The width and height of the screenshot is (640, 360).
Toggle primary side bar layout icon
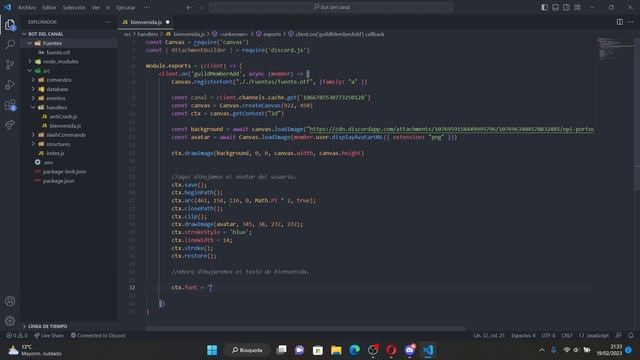click(x=544, y=7)
